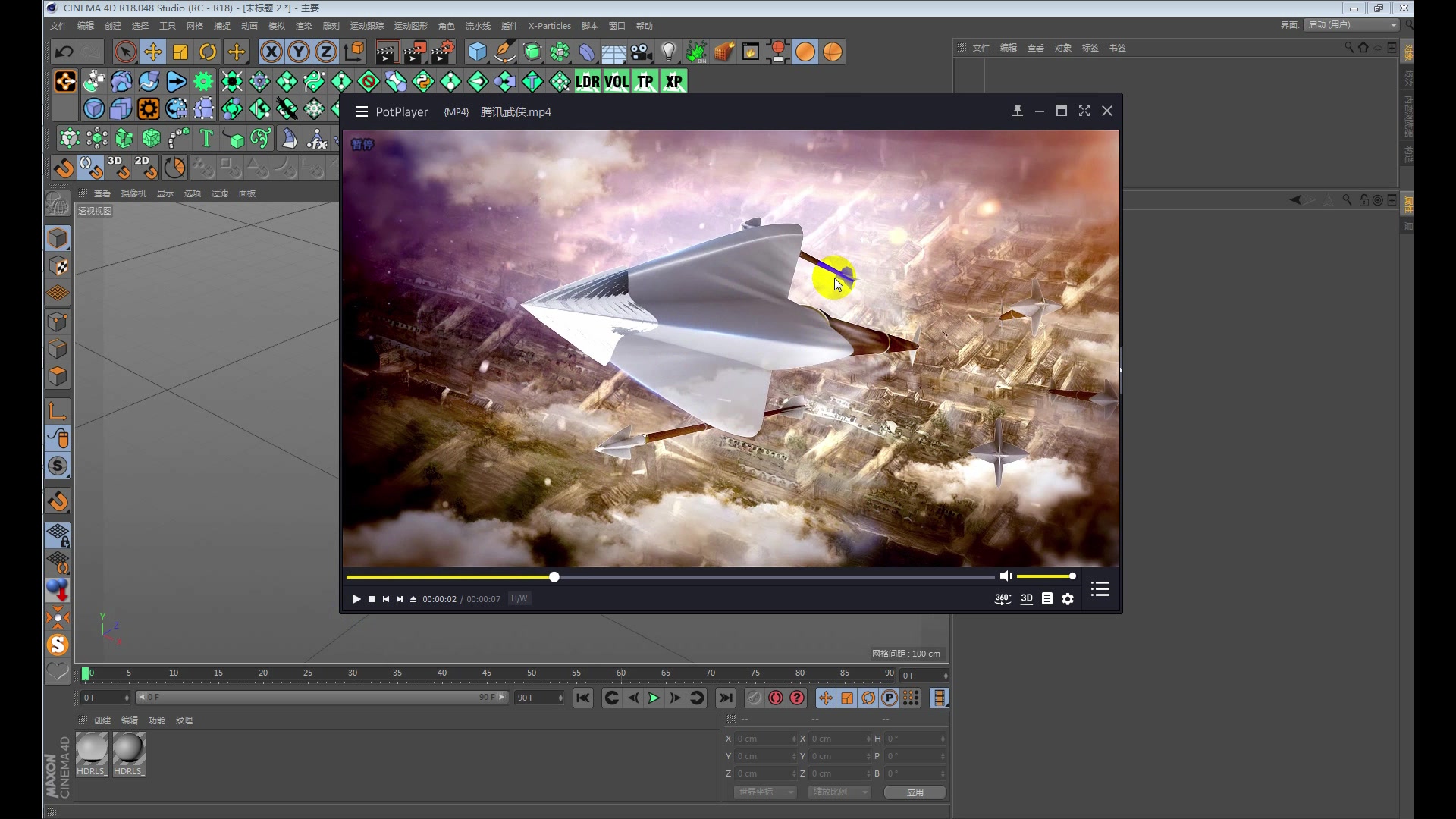Viewport: 1456px width, 819px height.
Task: Mute PotPlayer audio speaker icon
Action: tap(1006, 576)
